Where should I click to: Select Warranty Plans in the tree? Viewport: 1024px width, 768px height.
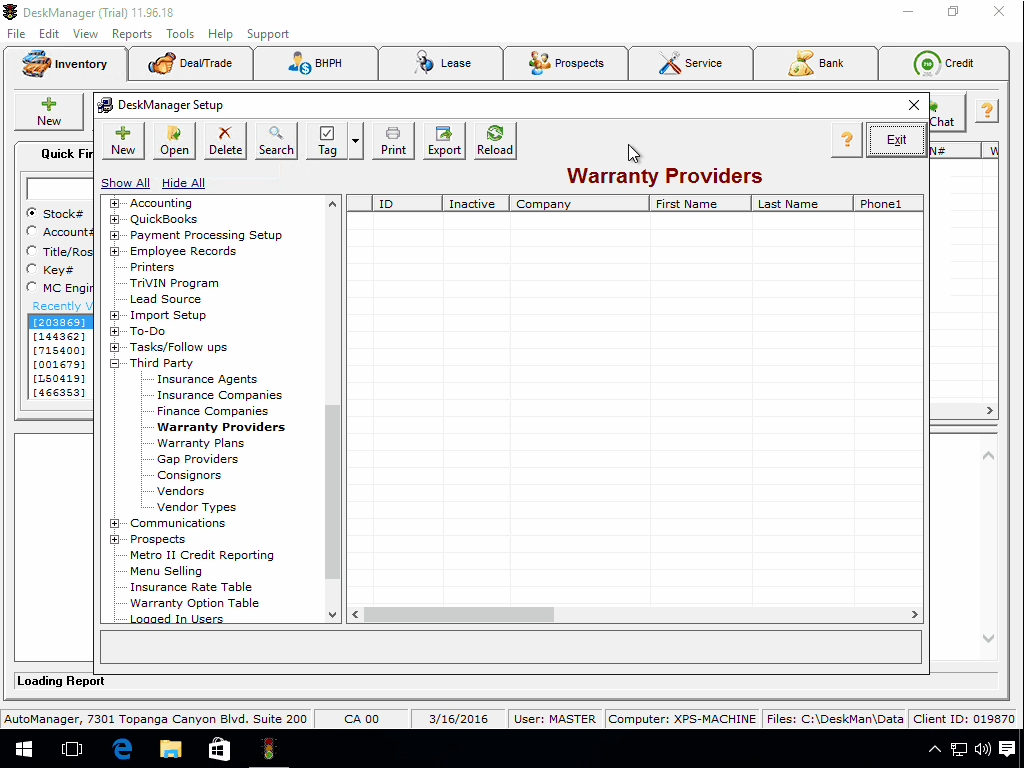(200, 443)
